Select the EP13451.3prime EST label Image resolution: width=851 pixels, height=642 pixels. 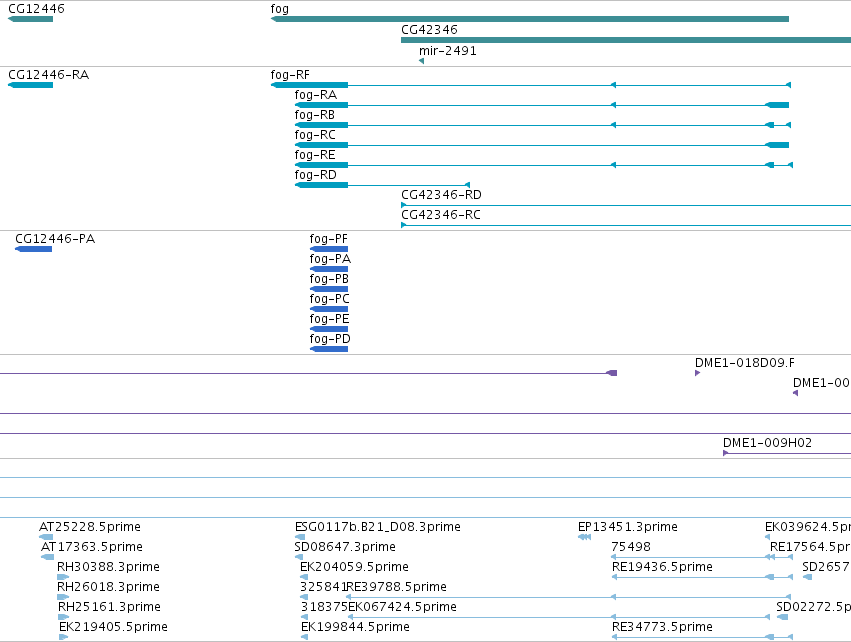[627, 527]
